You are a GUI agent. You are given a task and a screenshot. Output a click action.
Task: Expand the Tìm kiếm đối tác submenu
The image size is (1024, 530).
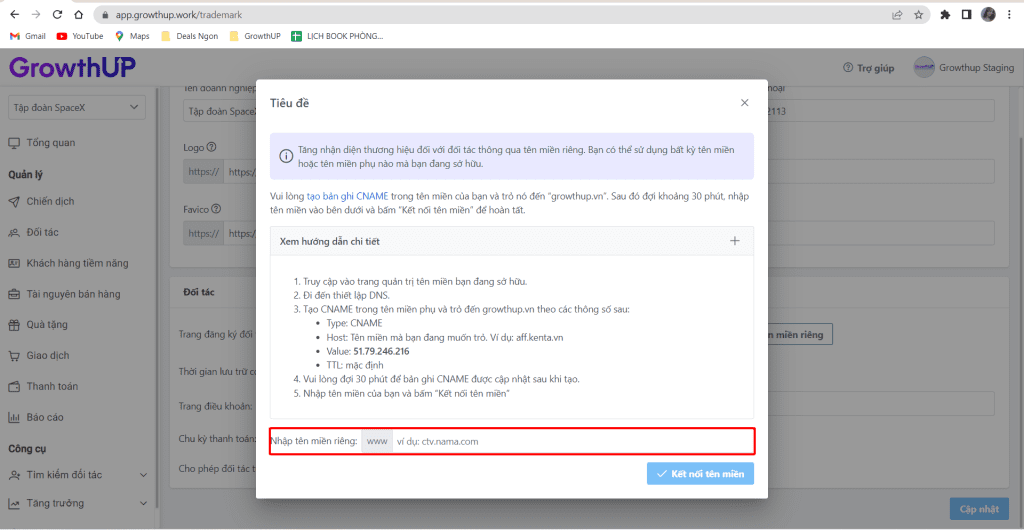(x=143, y=474)
